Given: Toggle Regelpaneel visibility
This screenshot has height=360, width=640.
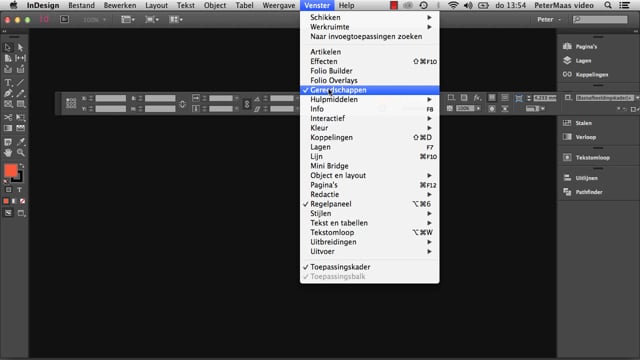Looking at the screenshot, I should tap(370, 204).
